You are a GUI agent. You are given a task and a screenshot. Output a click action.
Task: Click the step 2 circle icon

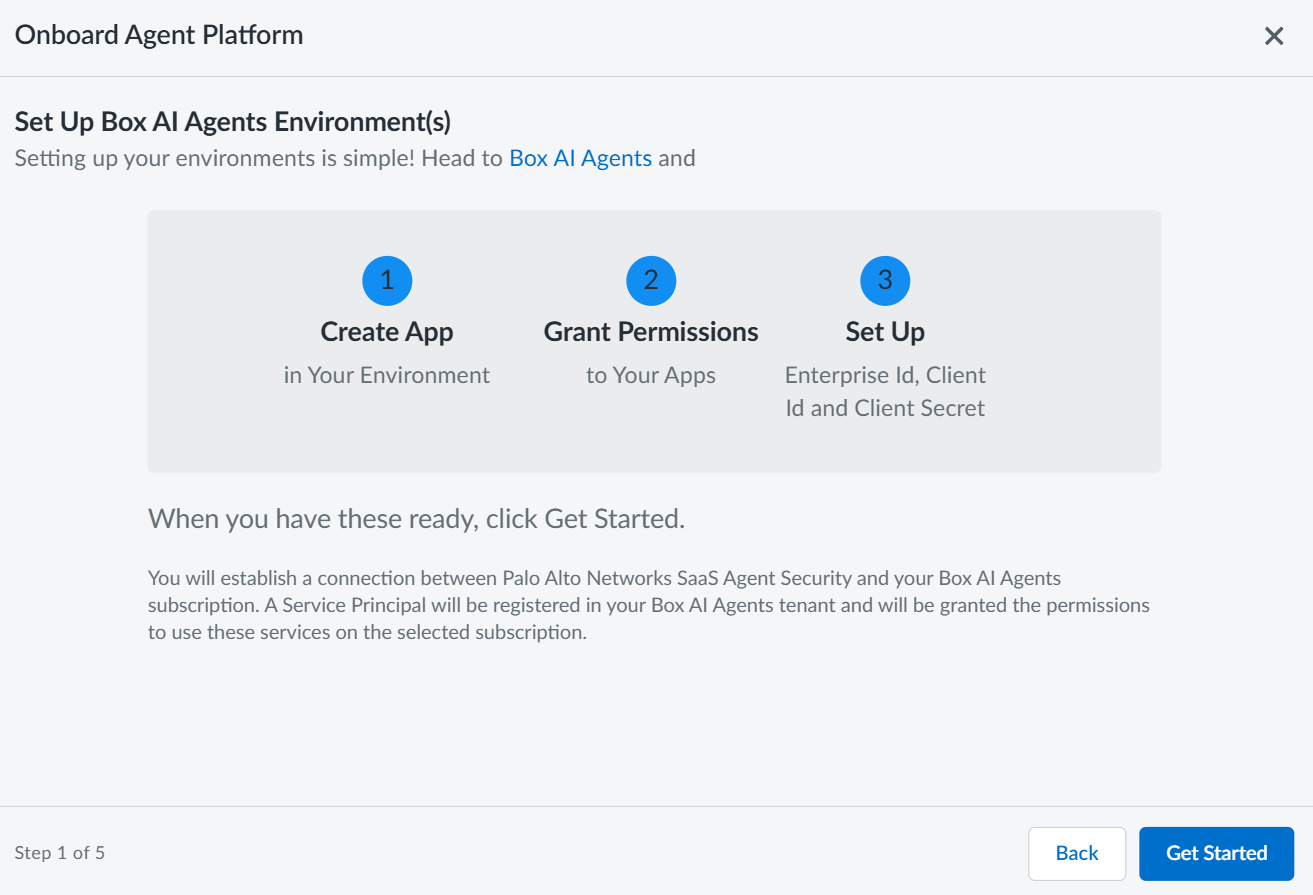[x=651, y=281]
